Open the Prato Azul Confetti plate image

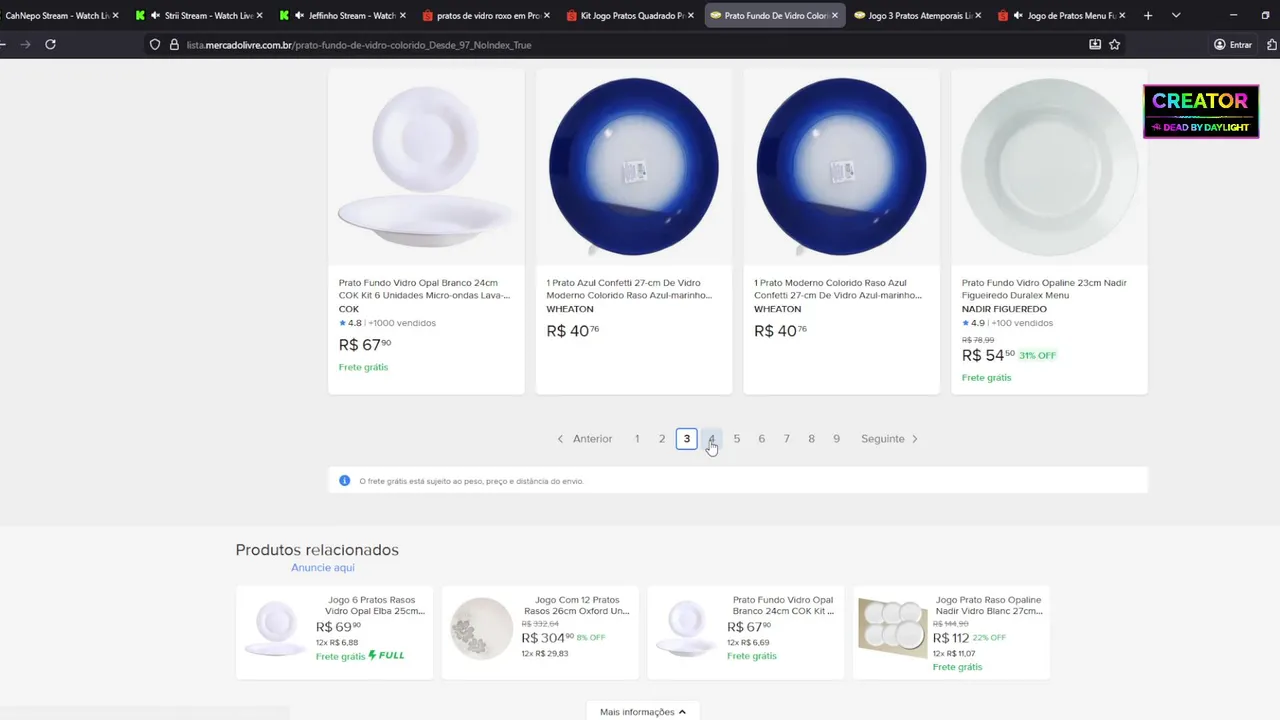[x=634, y=167]
